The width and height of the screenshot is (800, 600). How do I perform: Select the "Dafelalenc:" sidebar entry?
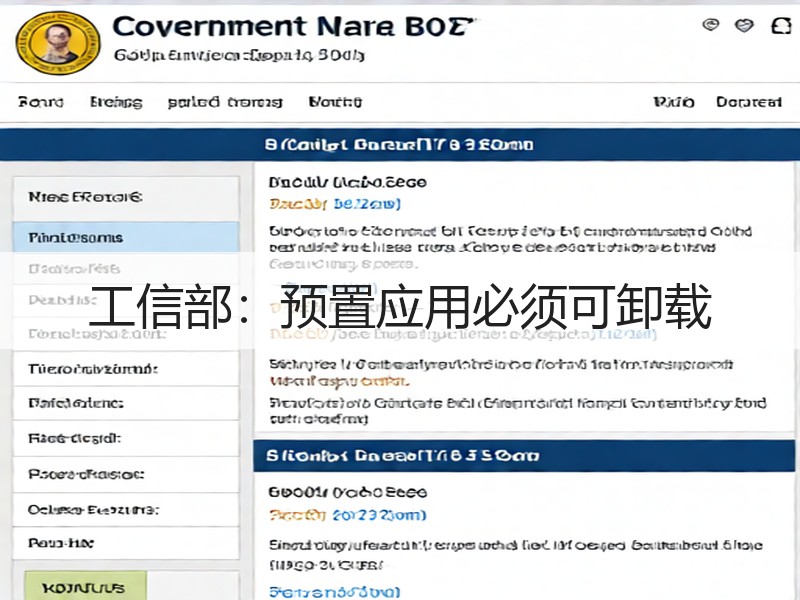[x=126, y=403]
